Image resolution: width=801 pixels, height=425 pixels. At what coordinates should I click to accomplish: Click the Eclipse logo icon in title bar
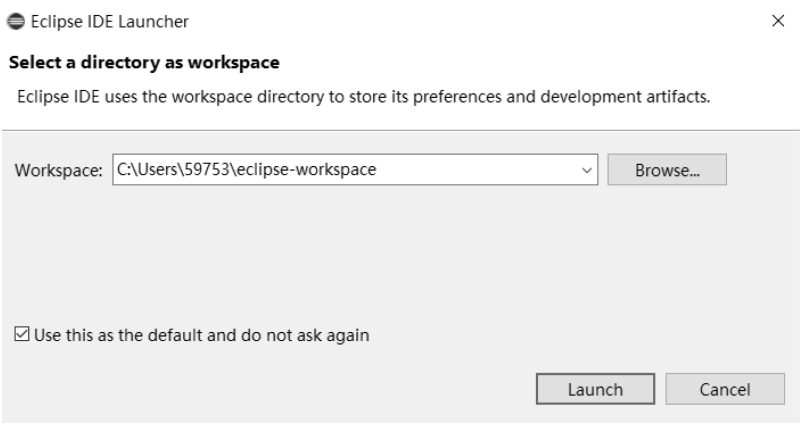pyautogui.click(x=14, y=20)
